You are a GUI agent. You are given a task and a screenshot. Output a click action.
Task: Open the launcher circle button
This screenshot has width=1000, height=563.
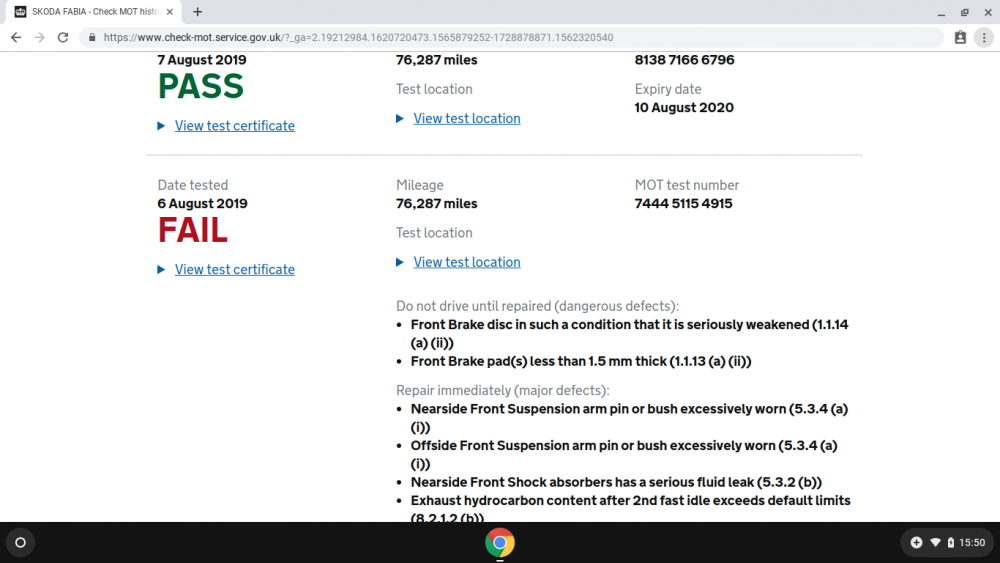[20, 543]
